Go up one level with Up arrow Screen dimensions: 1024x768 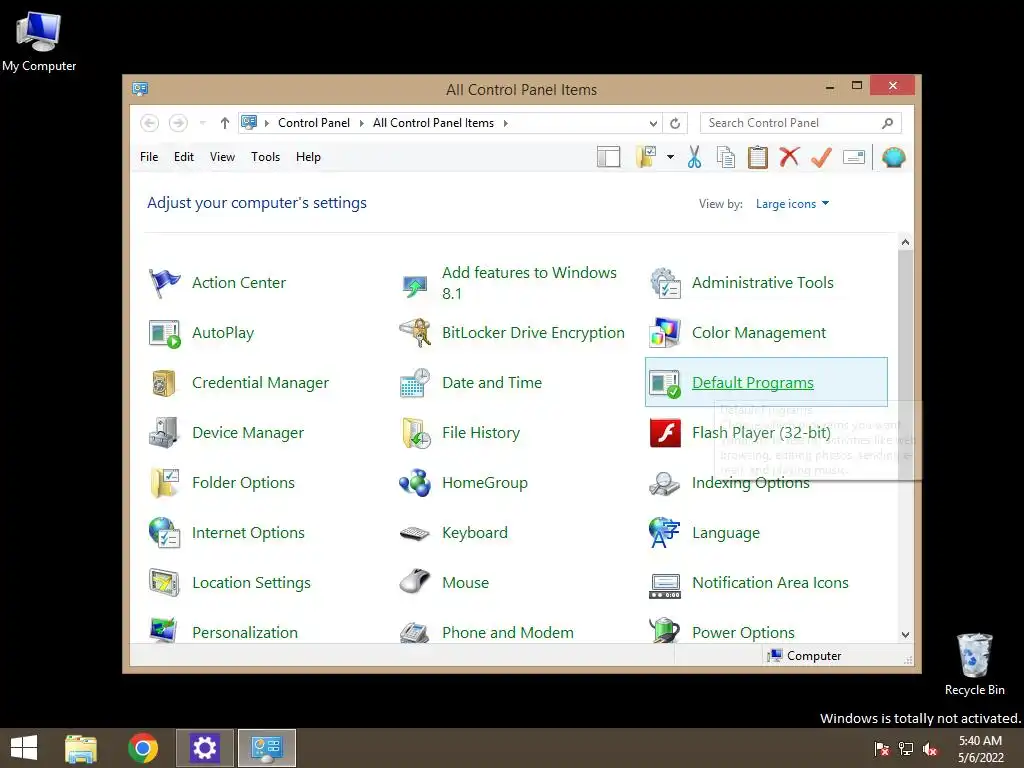click(225, 123)
